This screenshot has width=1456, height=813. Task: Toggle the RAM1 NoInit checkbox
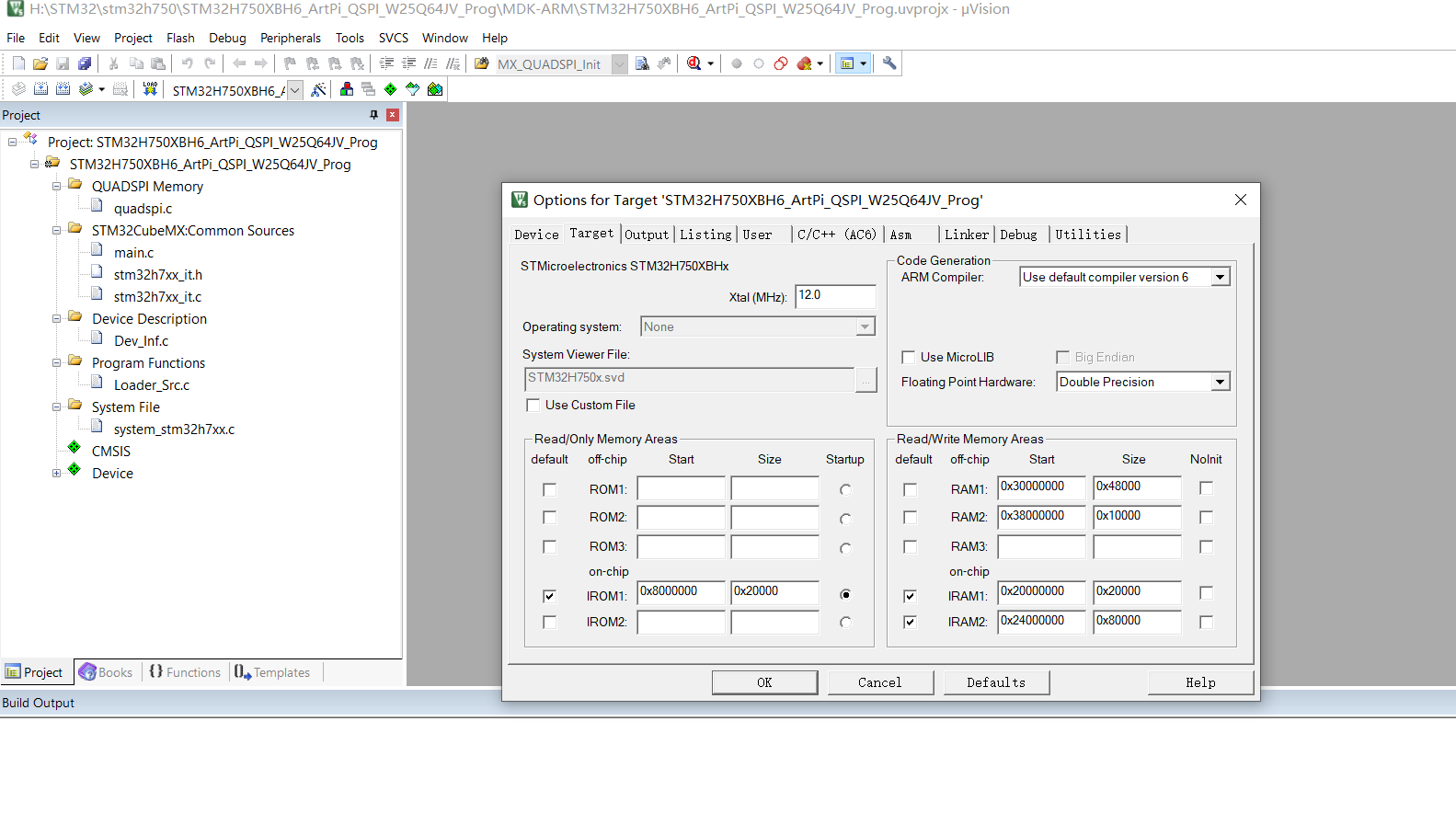click(x=1206, y=488)
